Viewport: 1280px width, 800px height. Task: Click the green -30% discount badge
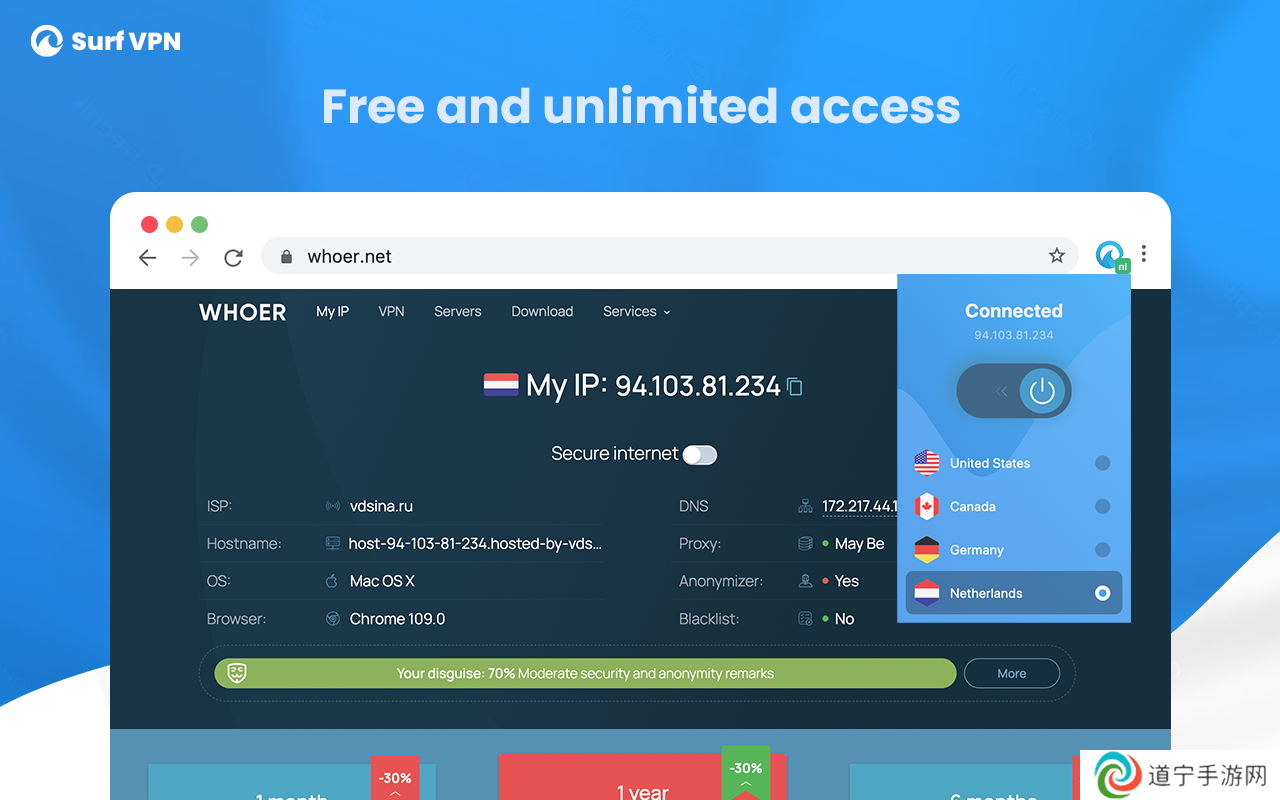[746, 772]
